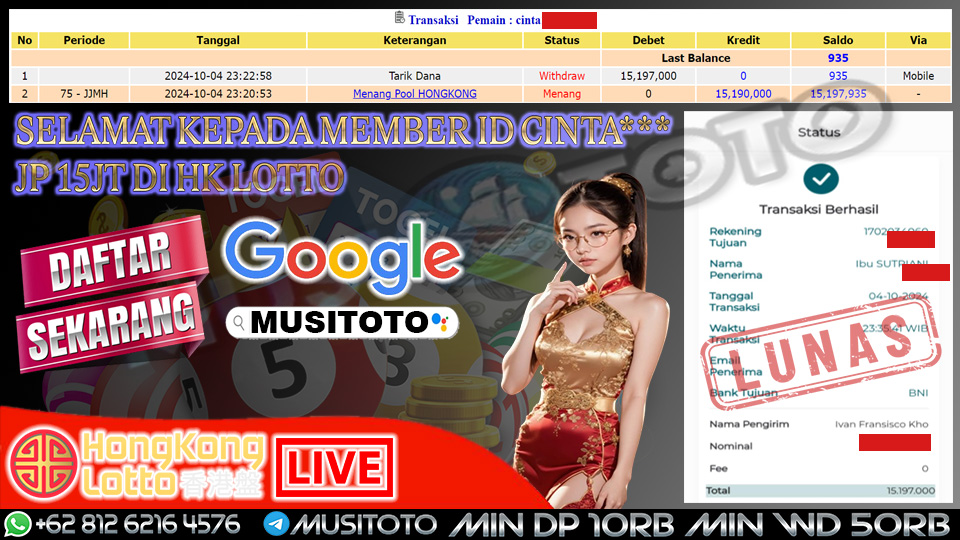Screen dimensions: 960x540
Task: Click the HongKong Lotto round emblem
Action: coord(44,463)
